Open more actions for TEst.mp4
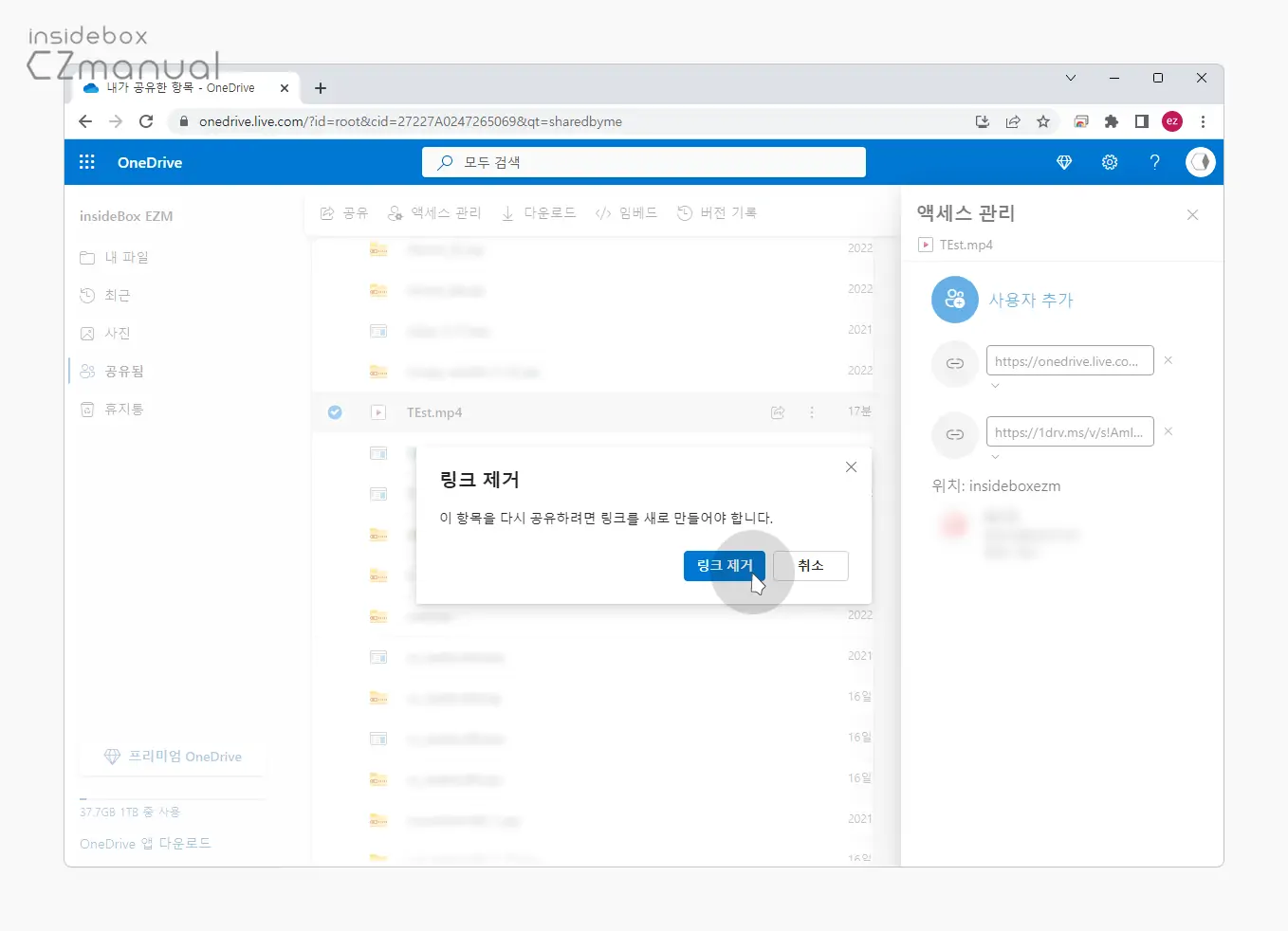 tap(812, 412)
